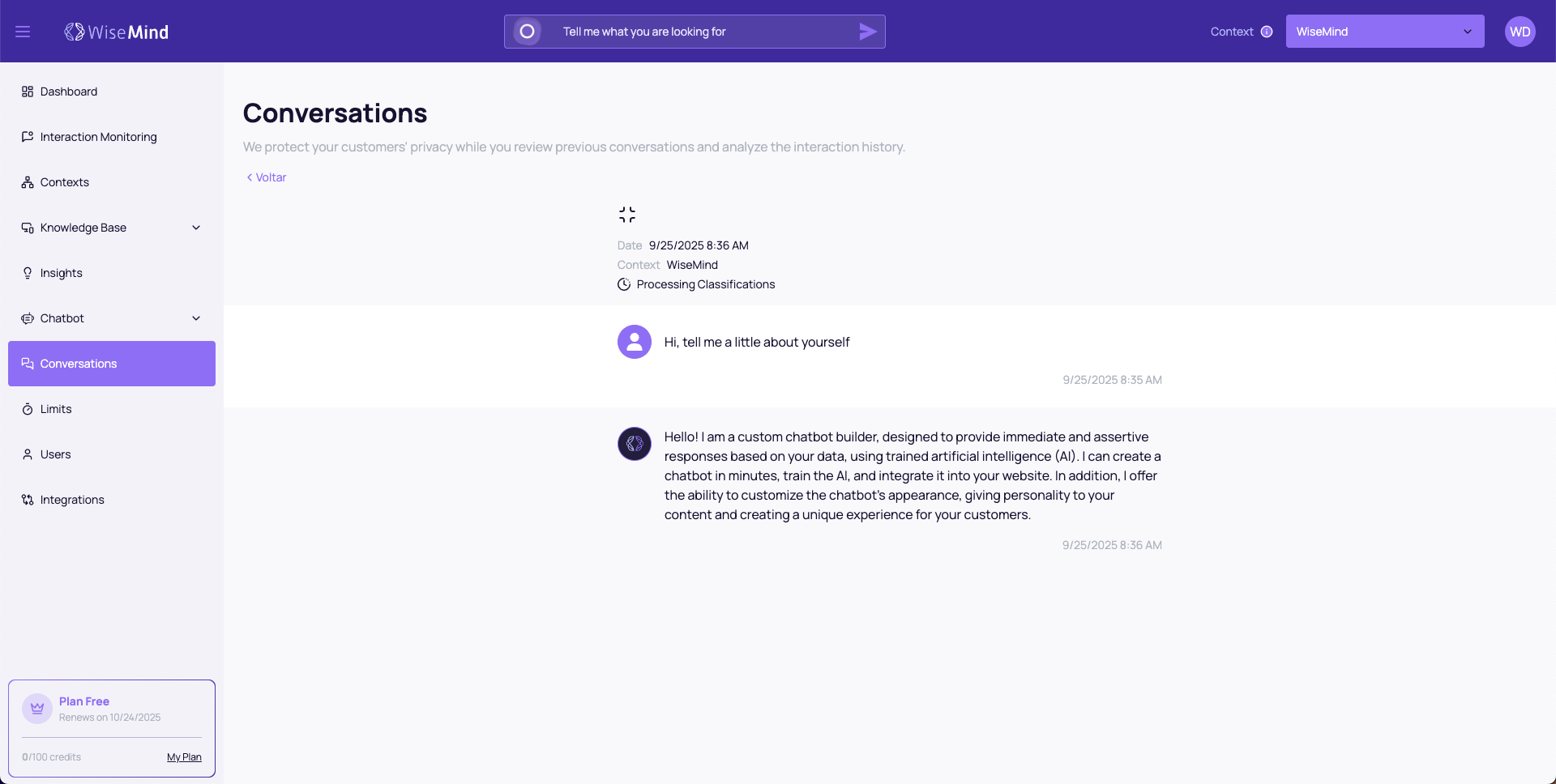Click the user avatar beside the message
The image size is (1556, 784).
634,342
